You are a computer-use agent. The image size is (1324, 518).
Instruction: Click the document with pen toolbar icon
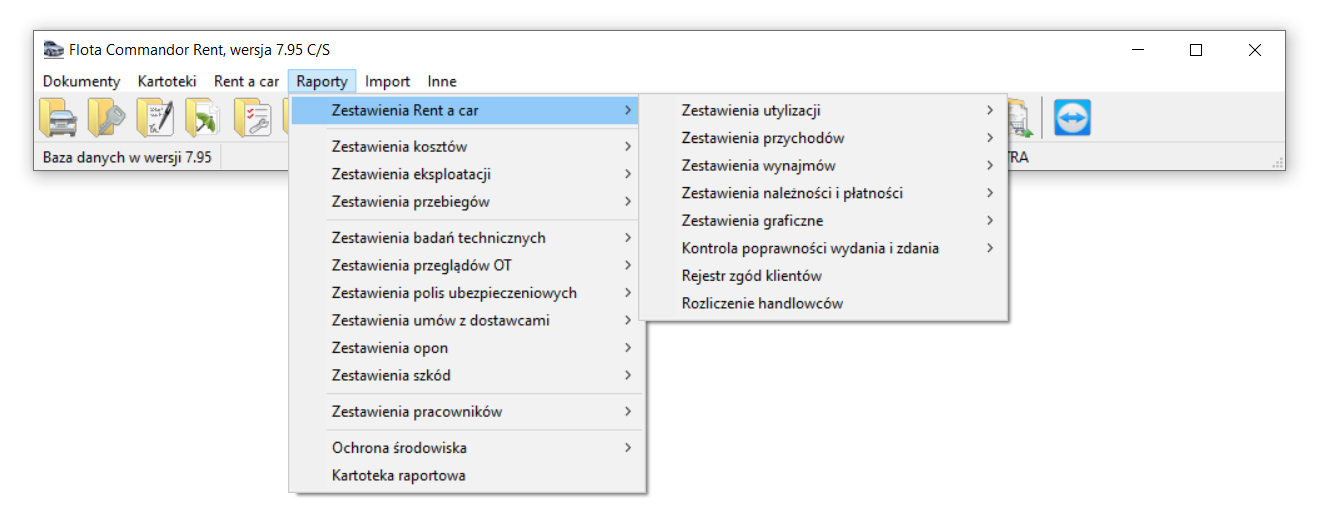point(156,118)
